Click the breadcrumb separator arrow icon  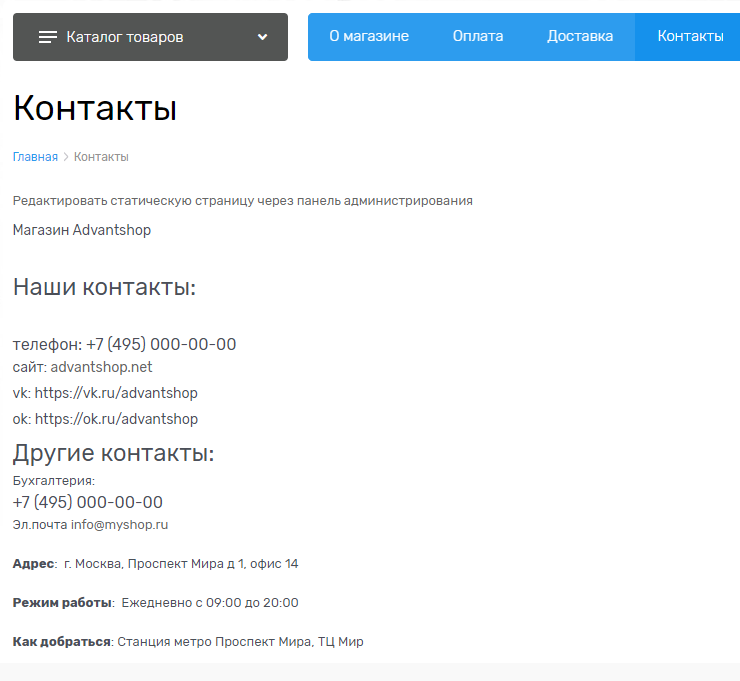coord(66,157)
